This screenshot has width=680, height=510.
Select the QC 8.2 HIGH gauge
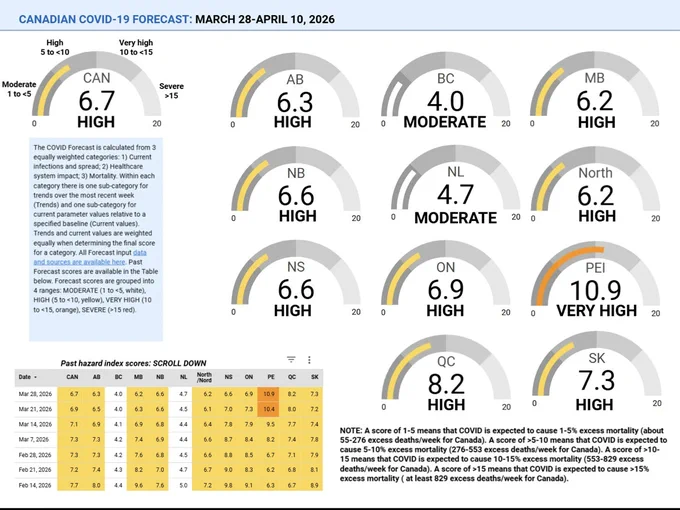coord(446,373)
